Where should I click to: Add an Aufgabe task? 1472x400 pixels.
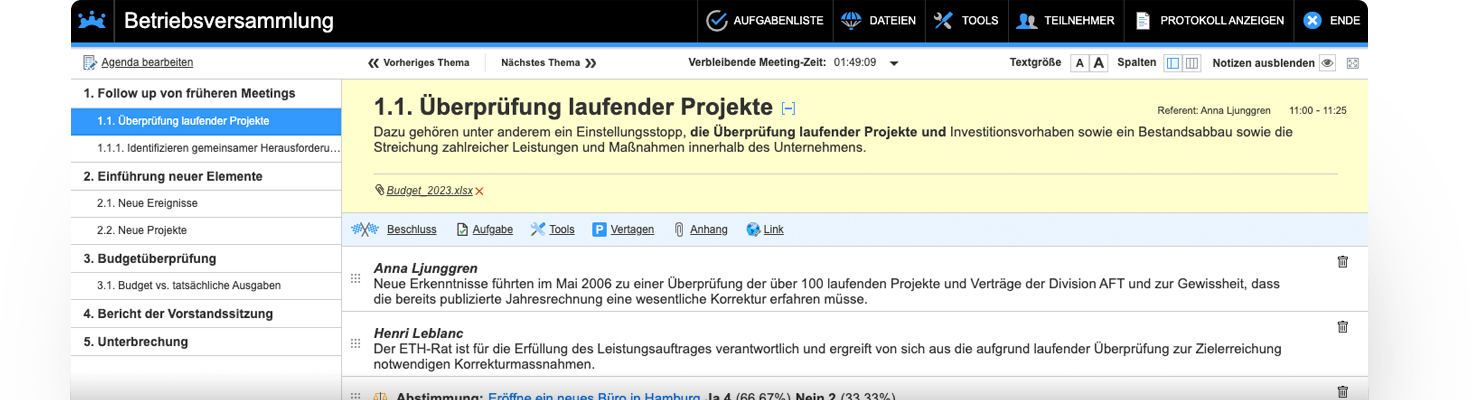coord(492,229)
